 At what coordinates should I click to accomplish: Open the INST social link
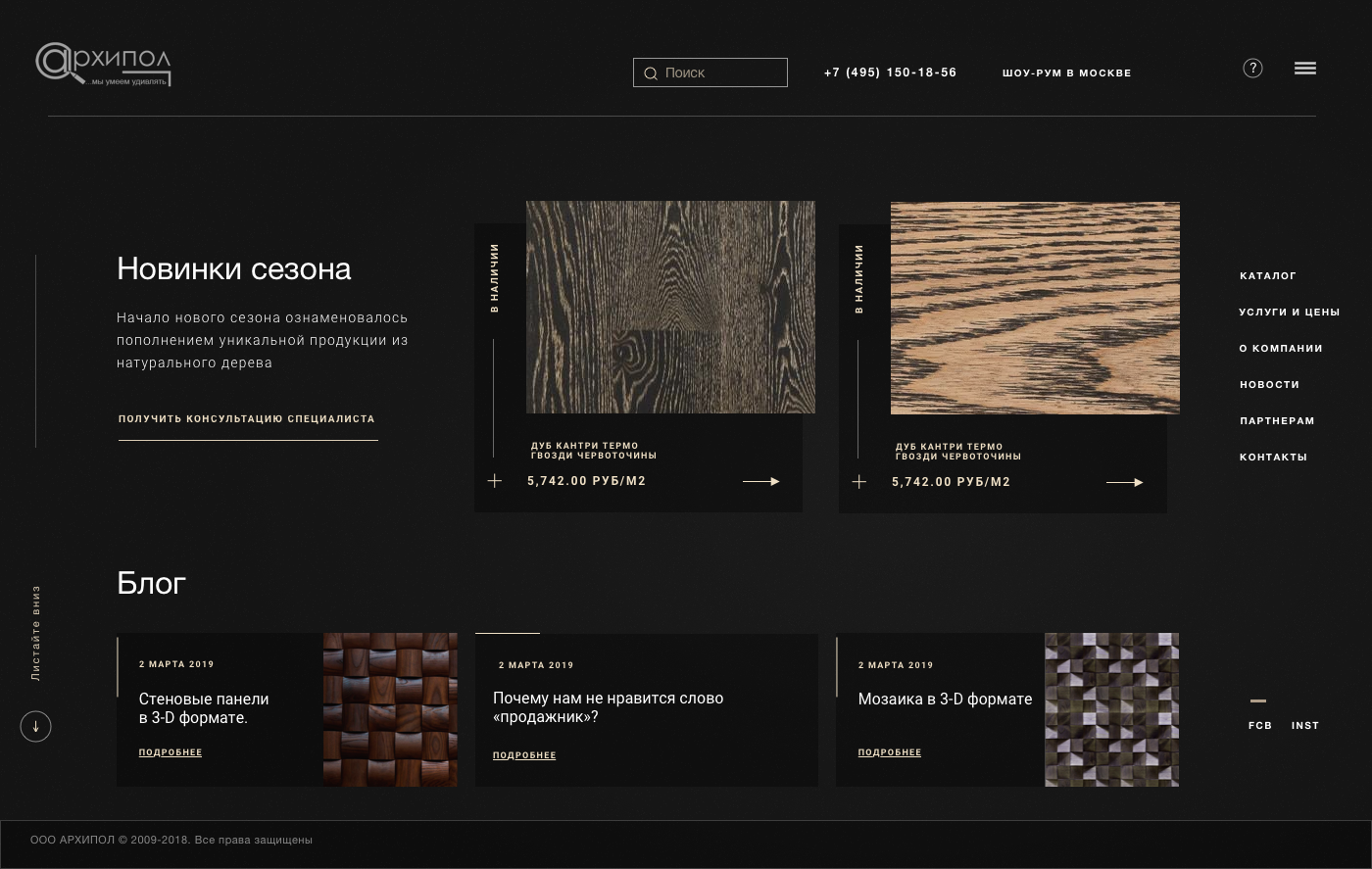[1305, 726]
